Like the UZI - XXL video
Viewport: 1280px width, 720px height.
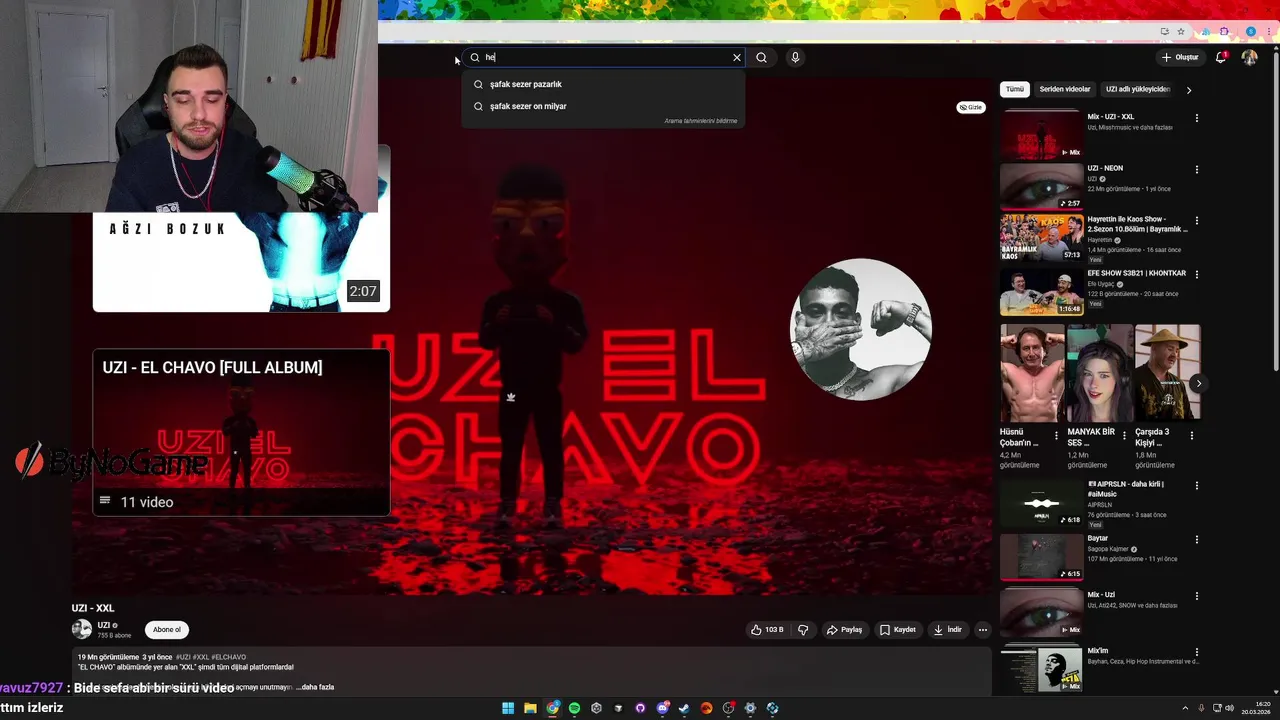[767, 630]
